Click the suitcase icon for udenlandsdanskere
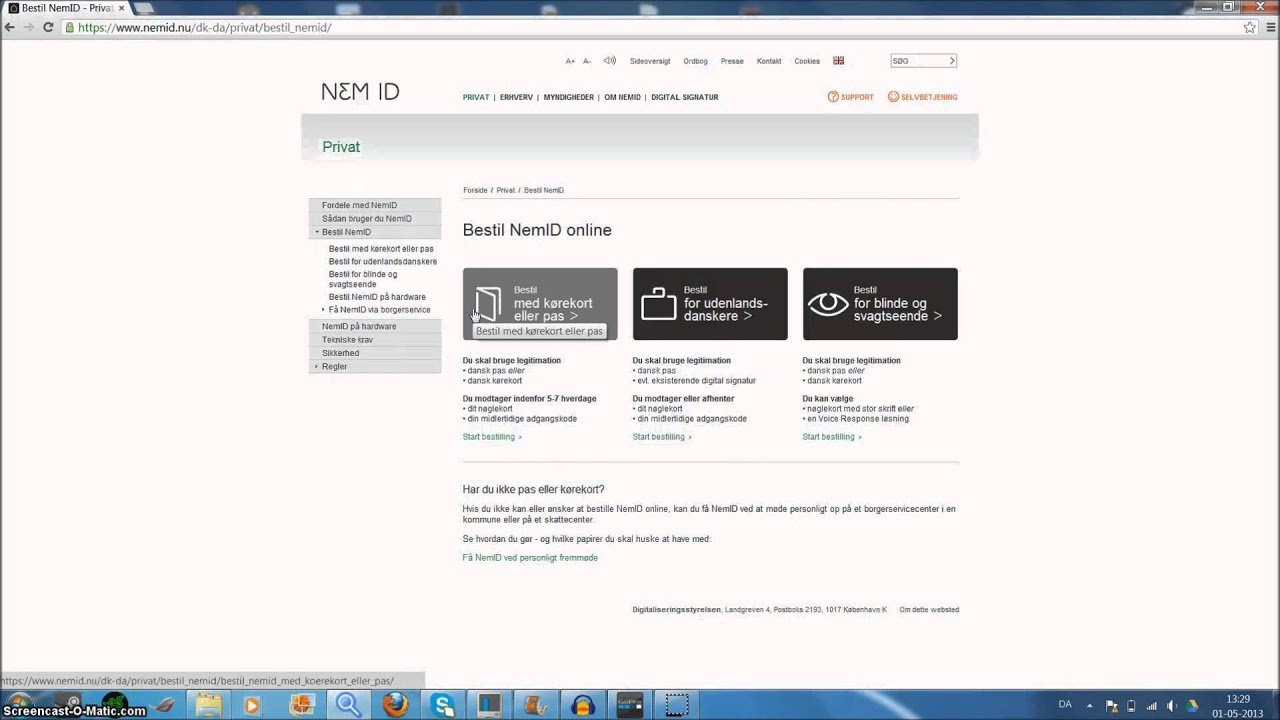Image resolution: width=1280 pixels, height=720 pixels. 658,304
